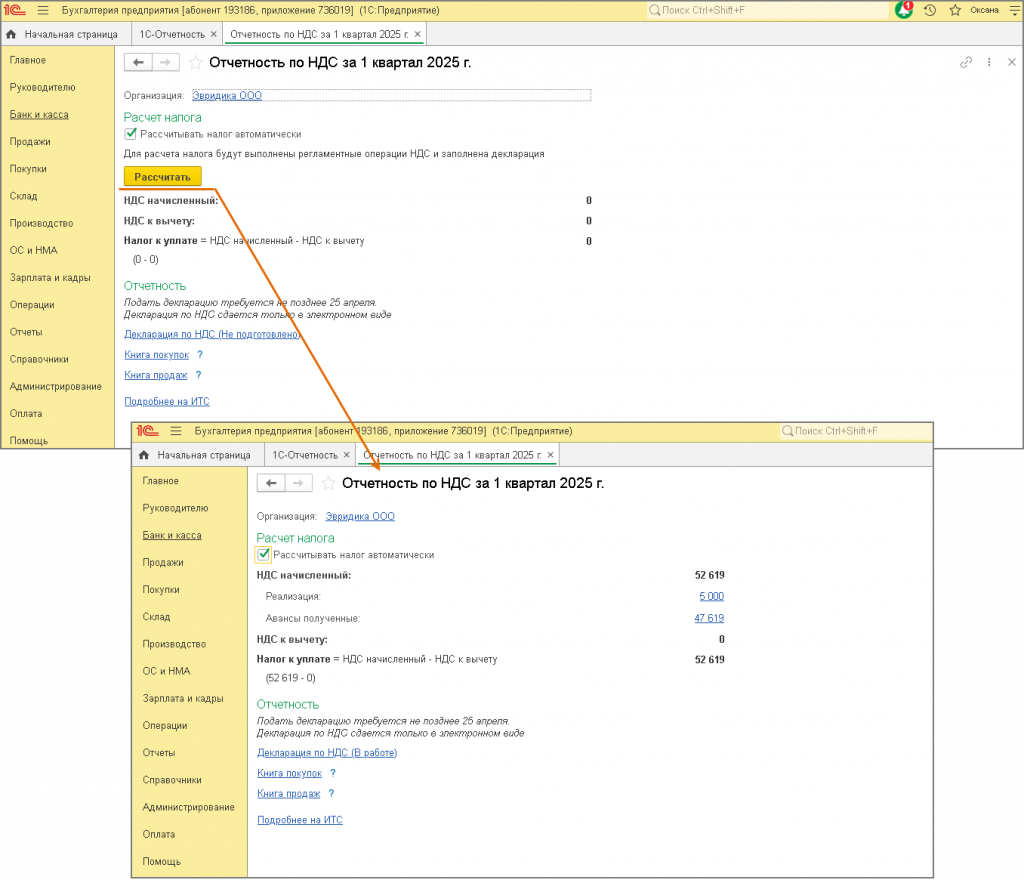Open the Реализация amount 5 000 link
The image size is (1024, 880).
pyautogui.click(x=711, y=596)
